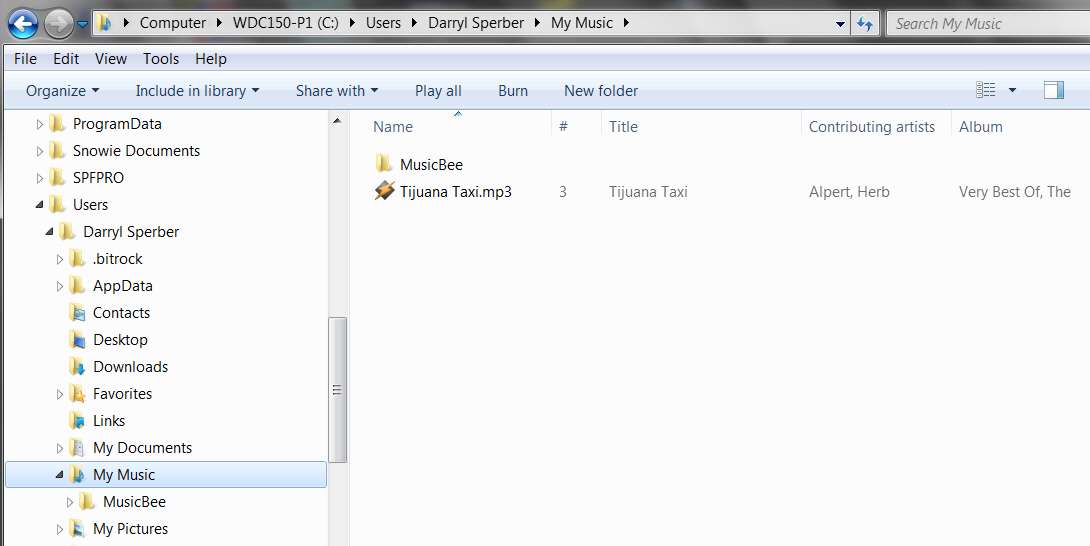The height and width of the screenshot is (546, 1090).
Task: Expand the AppData tree node
Action: [x=60, y=287]
